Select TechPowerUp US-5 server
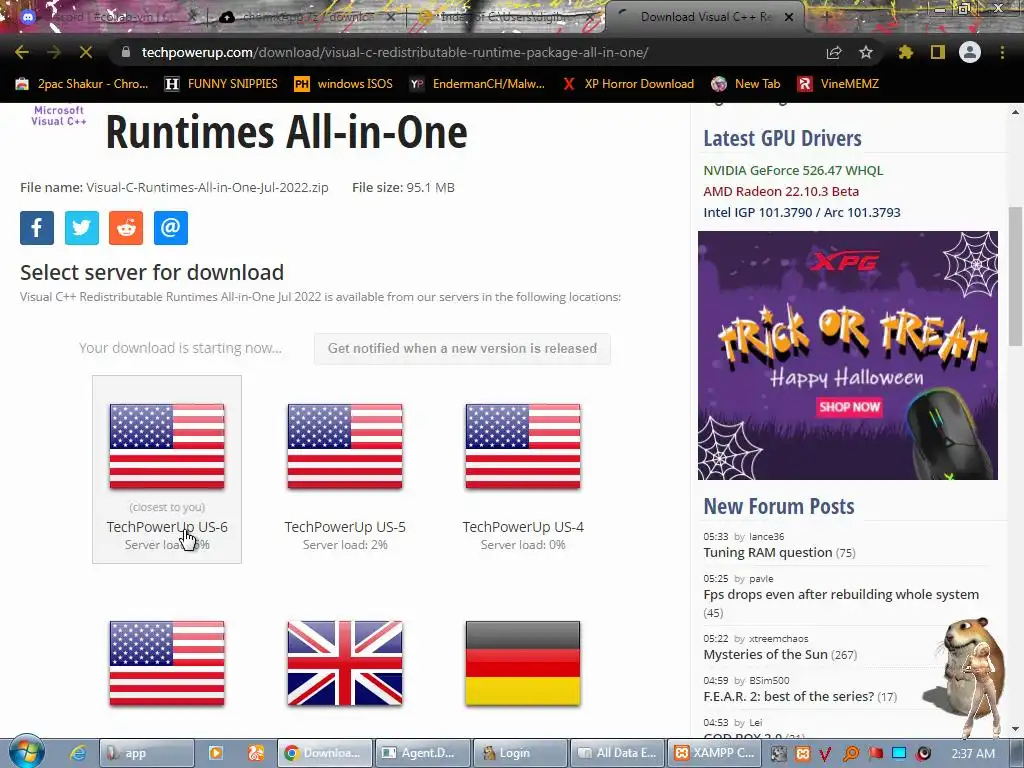1024x768 pixels. pyautogui.click(x=345, y=469)
